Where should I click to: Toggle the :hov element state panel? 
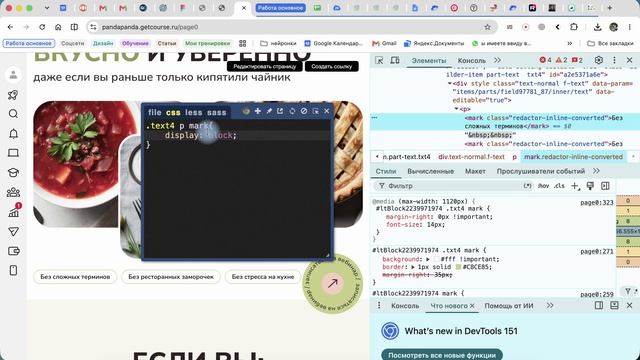pos(543,186)
